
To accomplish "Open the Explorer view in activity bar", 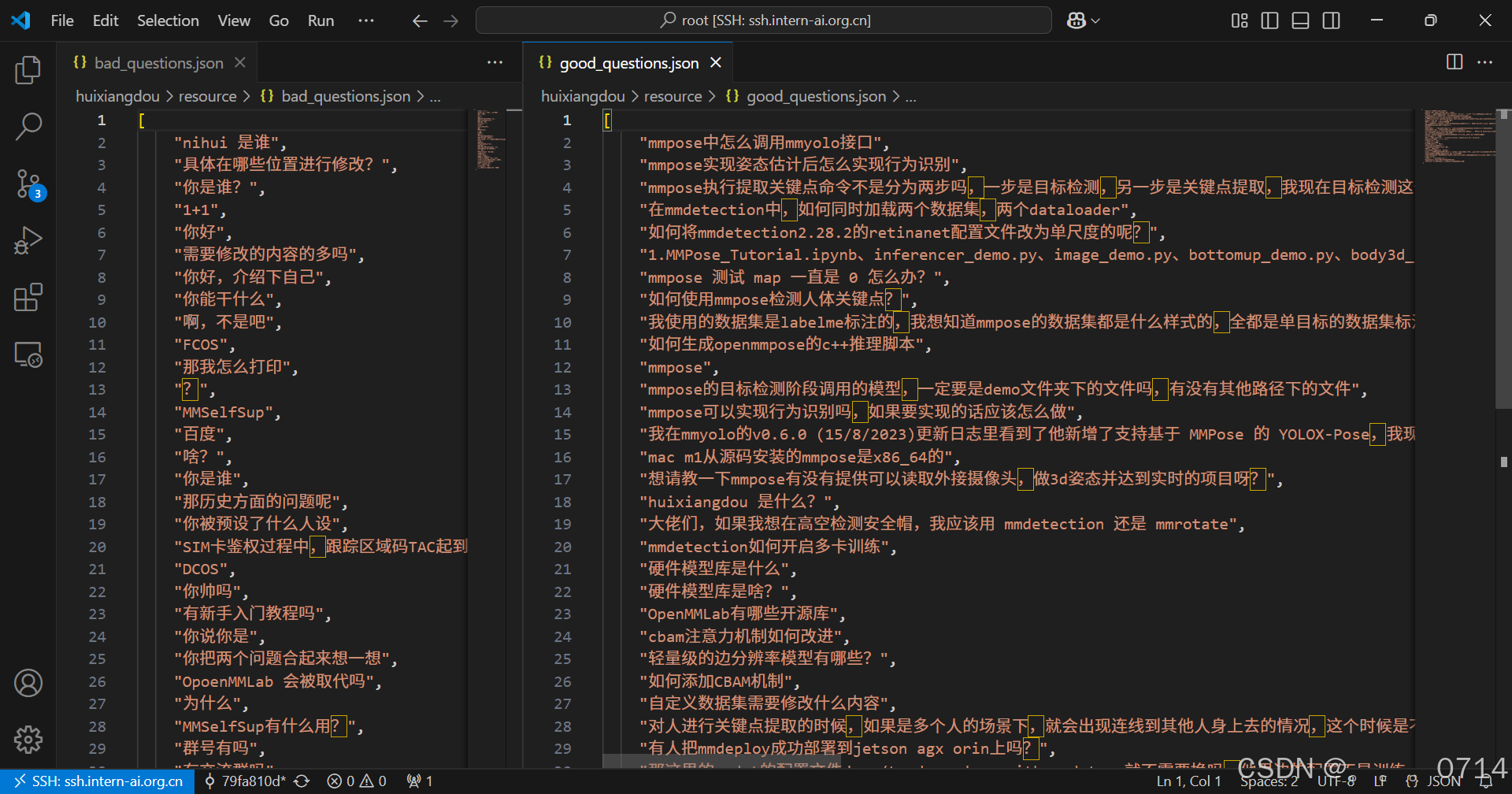I will (x=28, y=70).
